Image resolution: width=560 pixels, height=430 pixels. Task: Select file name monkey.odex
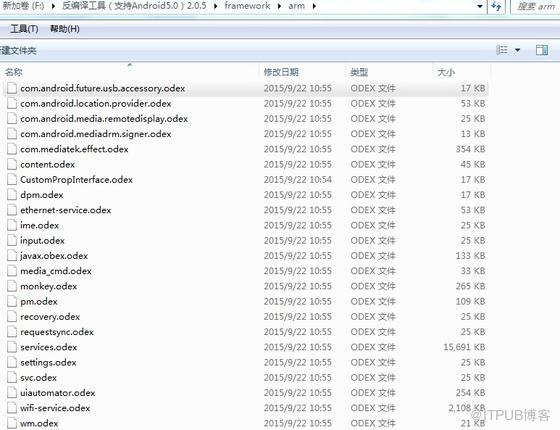(x=49, y=286)
